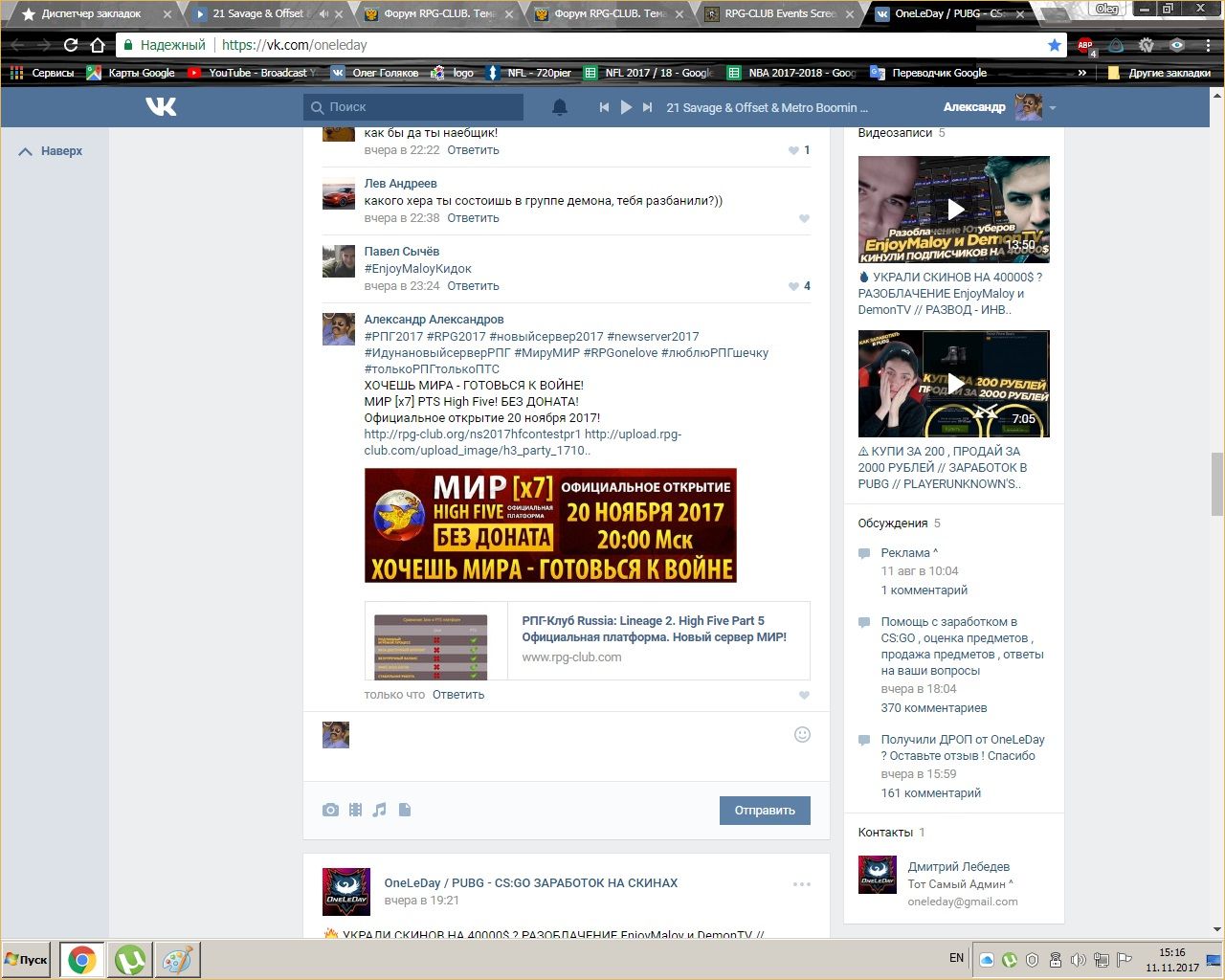
Task: Attach audio via music note icon
Action: pos(380,810)
